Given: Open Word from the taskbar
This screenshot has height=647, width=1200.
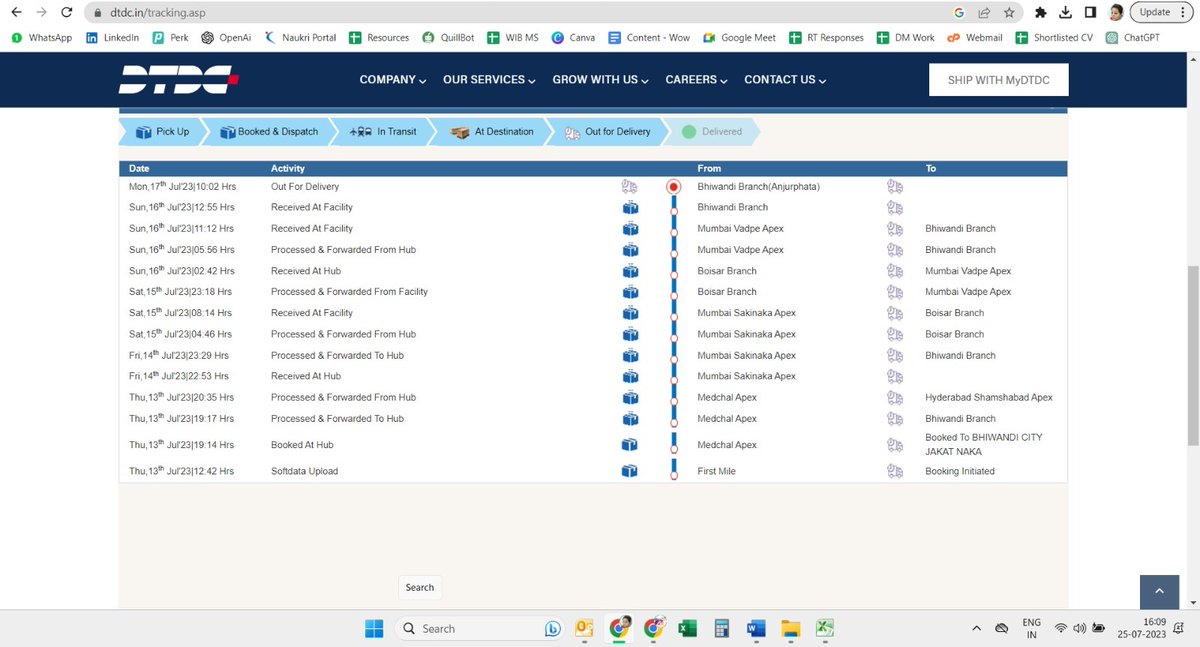Looking at the screenshot, I should click(x=756, y=628).
